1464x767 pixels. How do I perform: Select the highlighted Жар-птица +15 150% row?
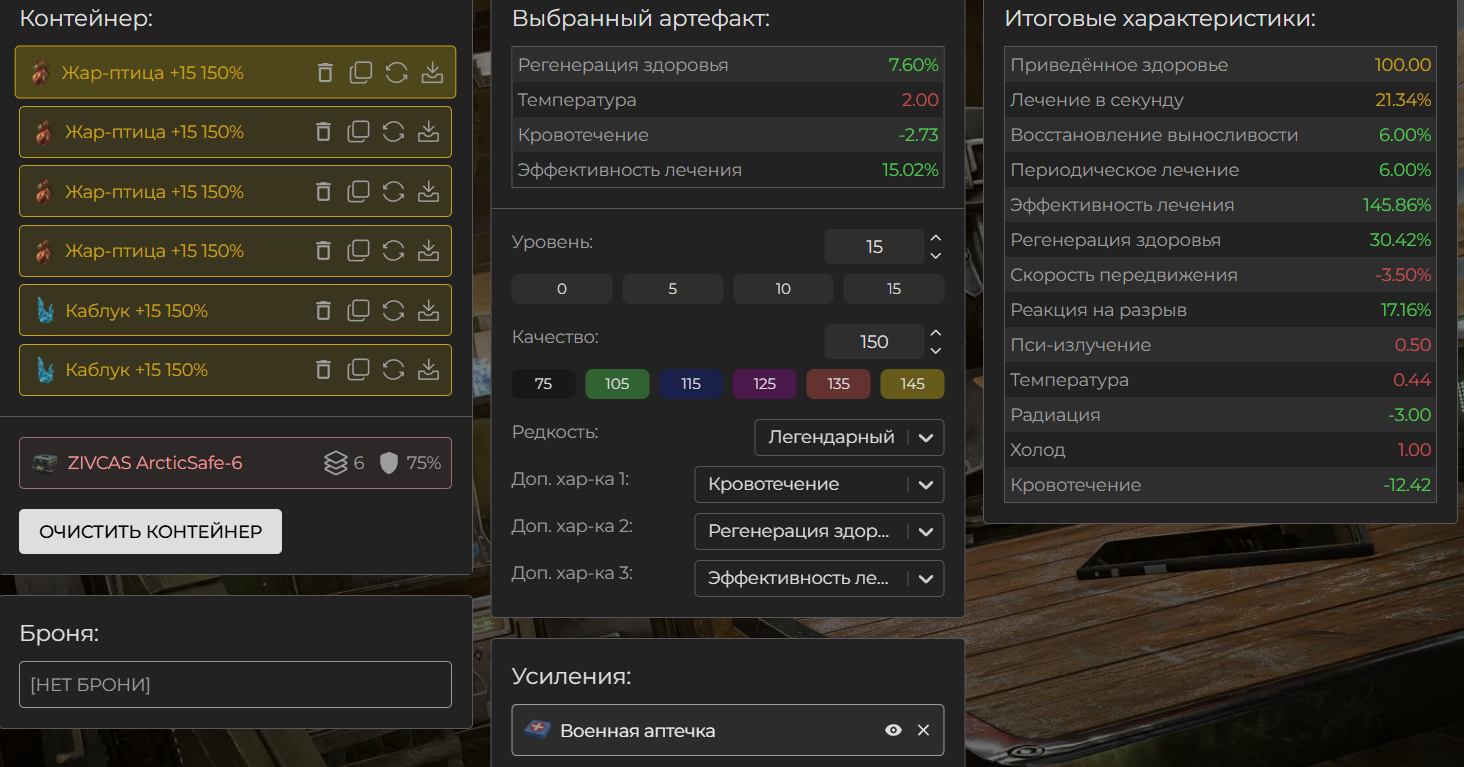(x=235, y=72)
